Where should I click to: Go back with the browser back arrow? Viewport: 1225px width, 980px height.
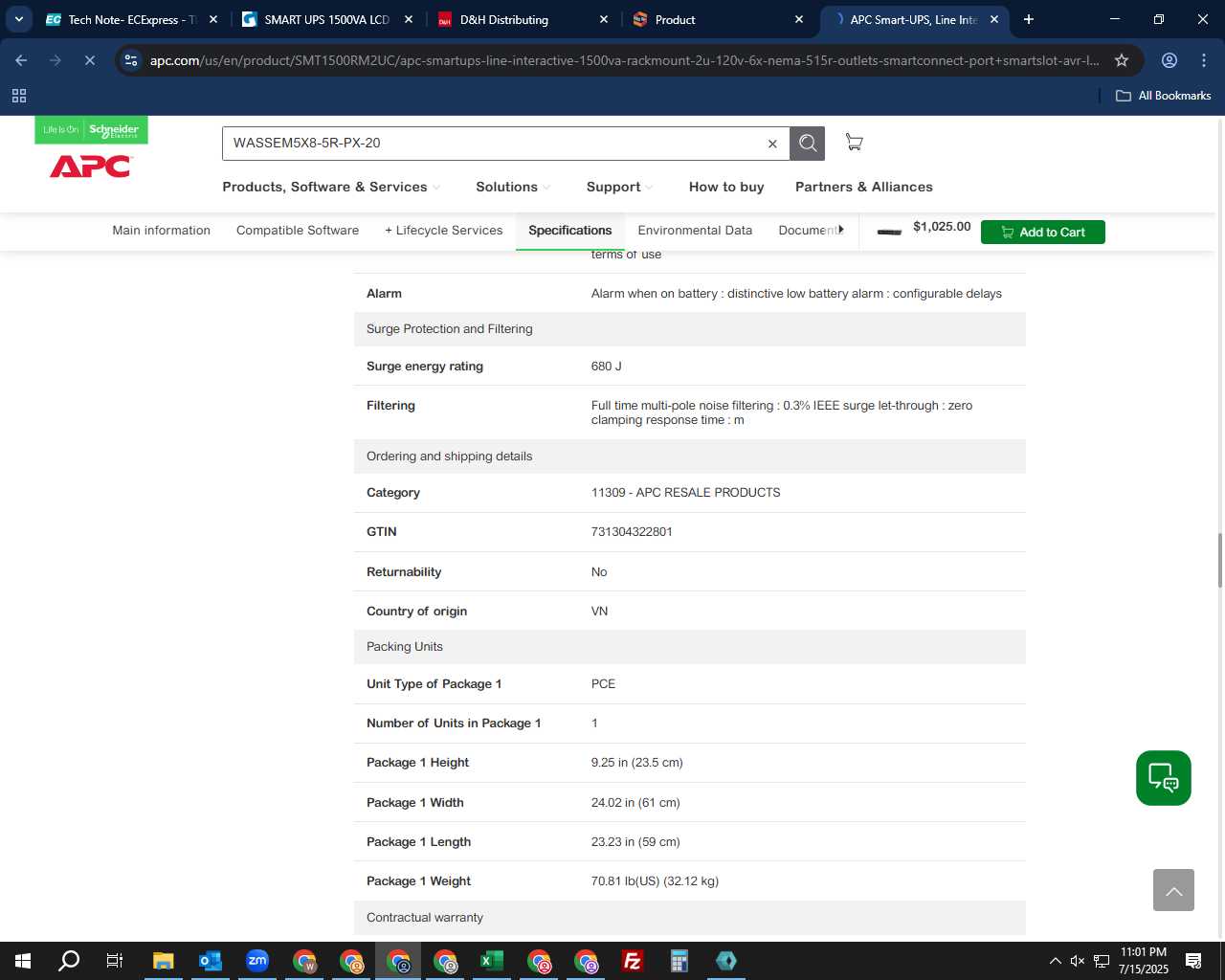click(x=21, y=60)
